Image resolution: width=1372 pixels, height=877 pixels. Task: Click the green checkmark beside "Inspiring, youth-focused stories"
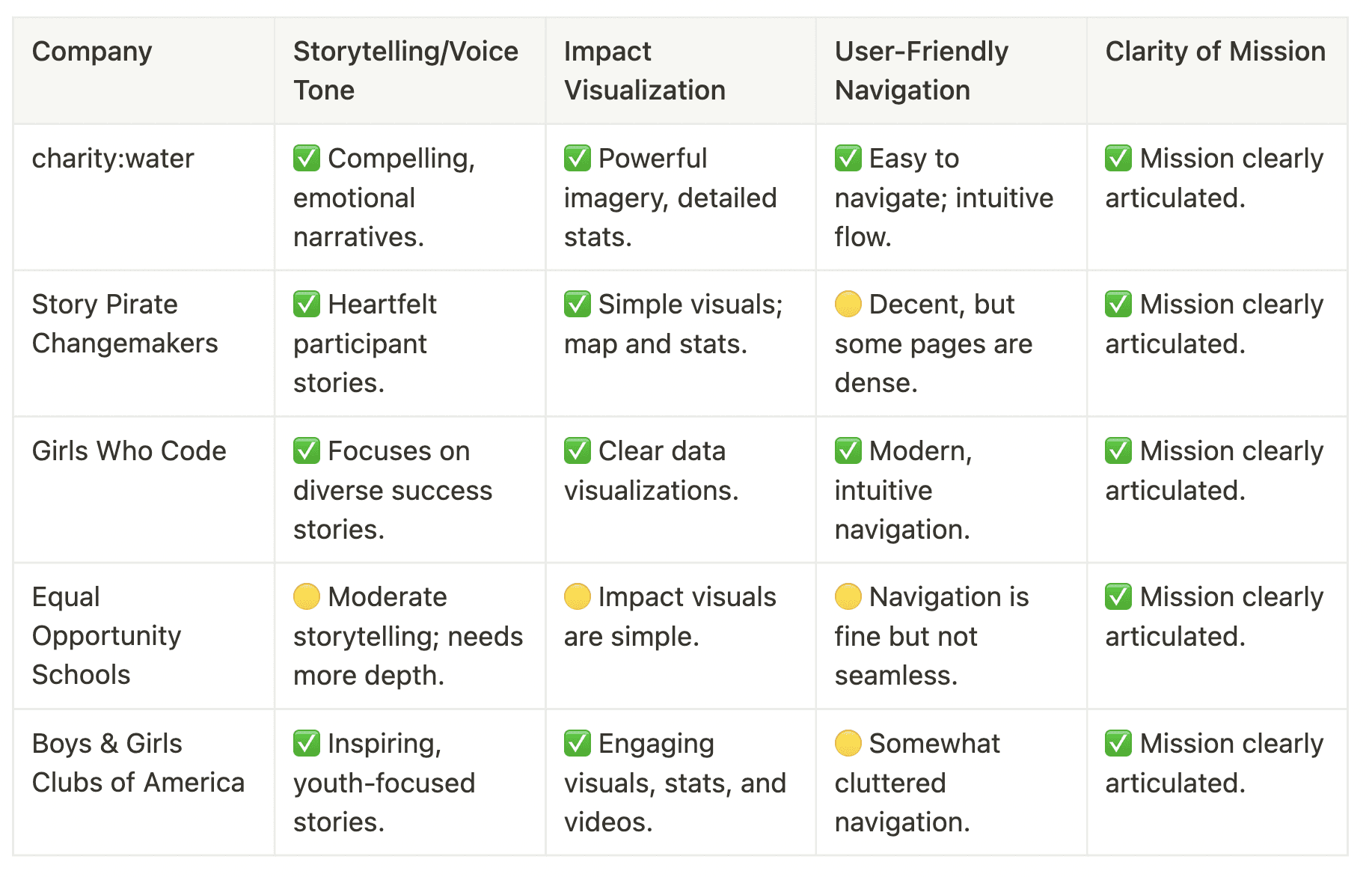(307, 744)
